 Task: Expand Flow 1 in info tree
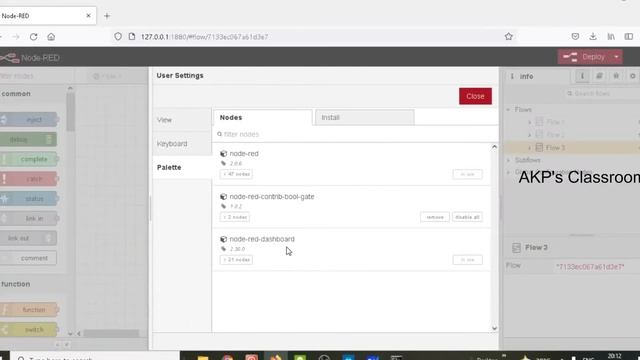tap(530, 122)
